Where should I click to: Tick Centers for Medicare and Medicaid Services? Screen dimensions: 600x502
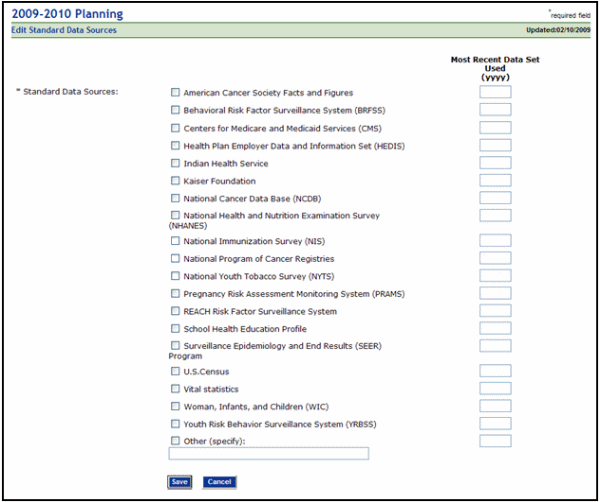pyautogui.click(x=175, y=129)
